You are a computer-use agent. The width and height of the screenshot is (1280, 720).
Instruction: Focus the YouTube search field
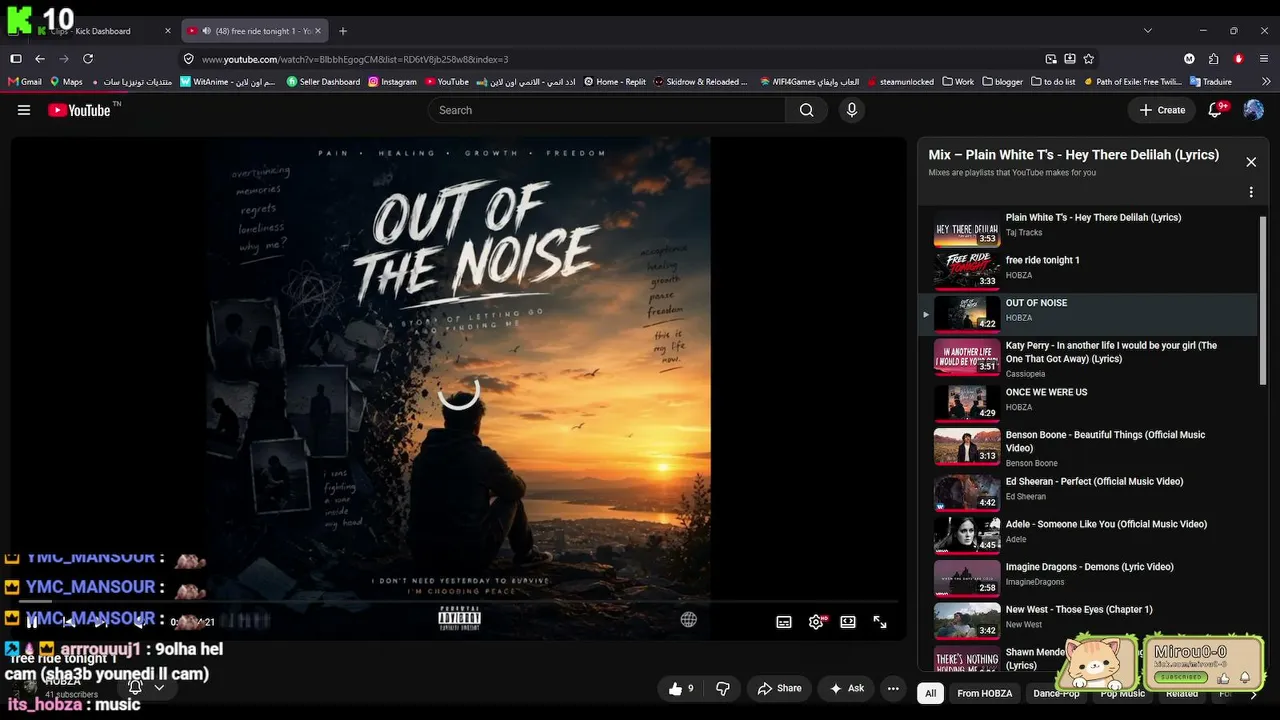607,110
